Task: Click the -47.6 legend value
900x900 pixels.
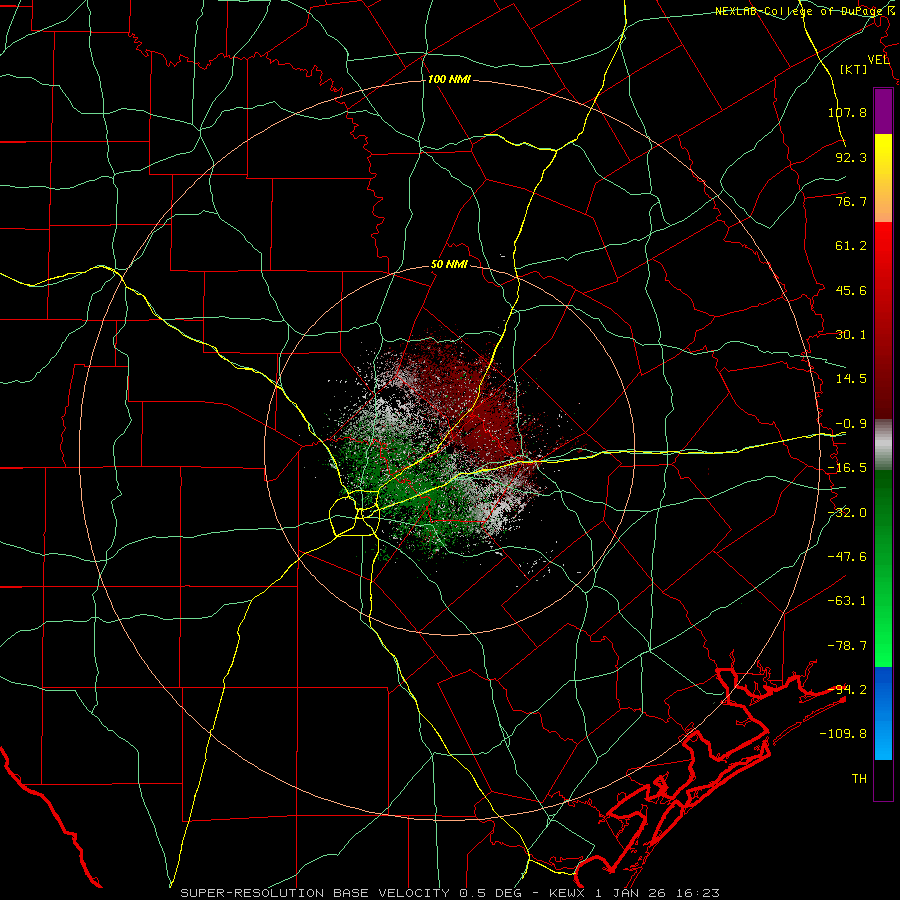Action: (x=847, y=557)
